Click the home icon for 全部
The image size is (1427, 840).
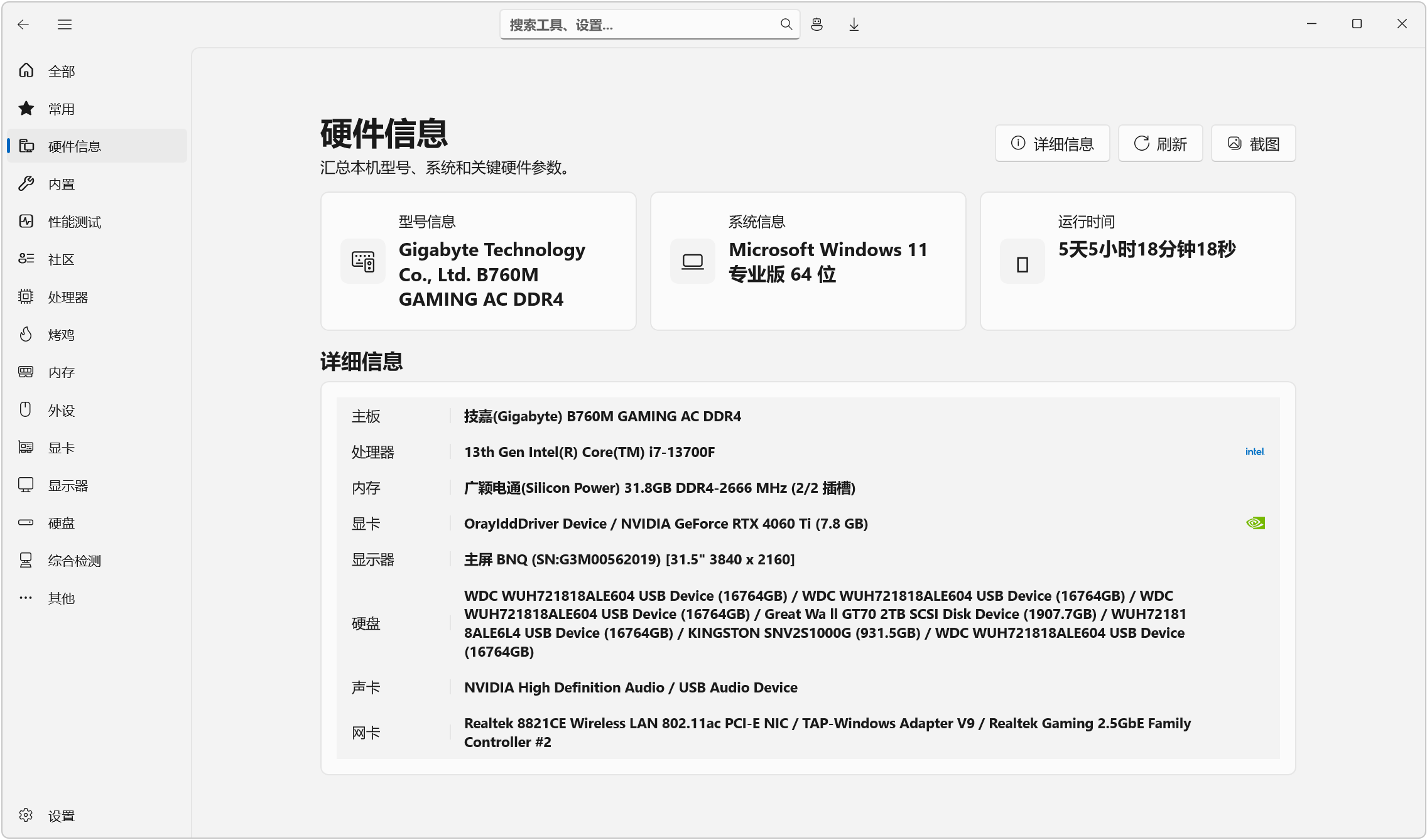click(26, 70)
